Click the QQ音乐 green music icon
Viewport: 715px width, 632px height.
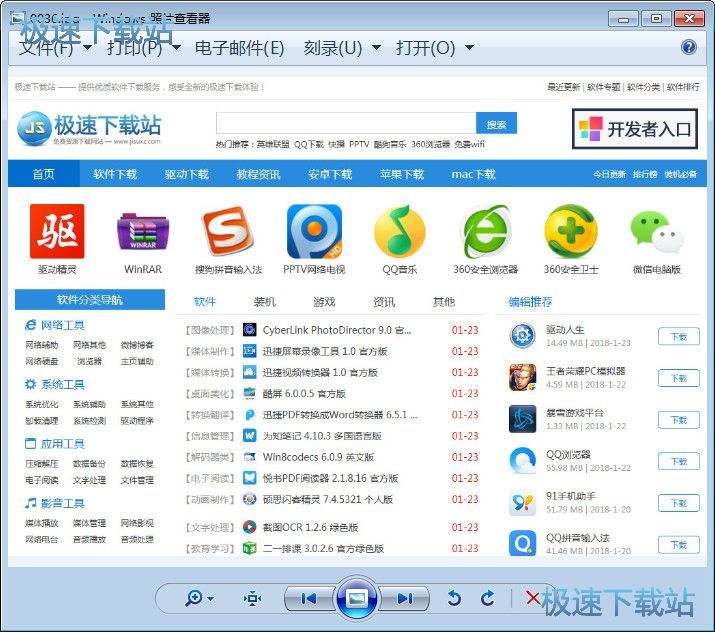pos(399,232)
